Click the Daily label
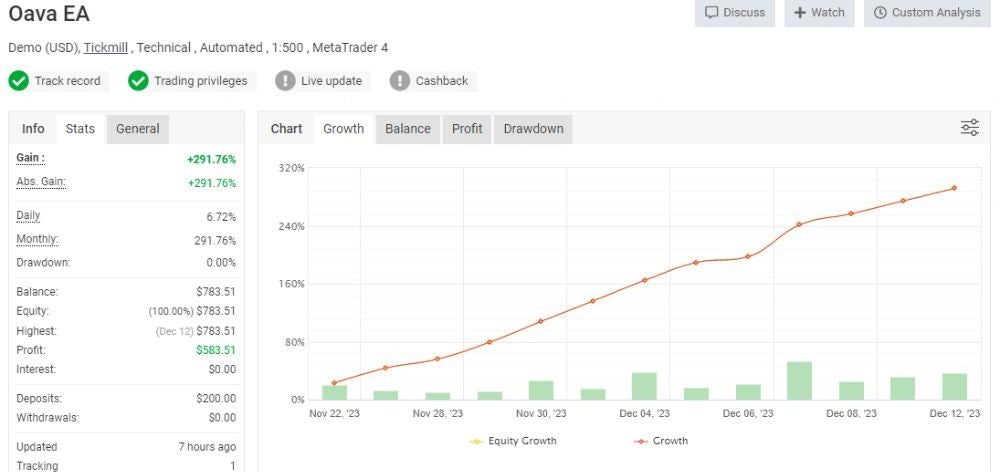 28,216
